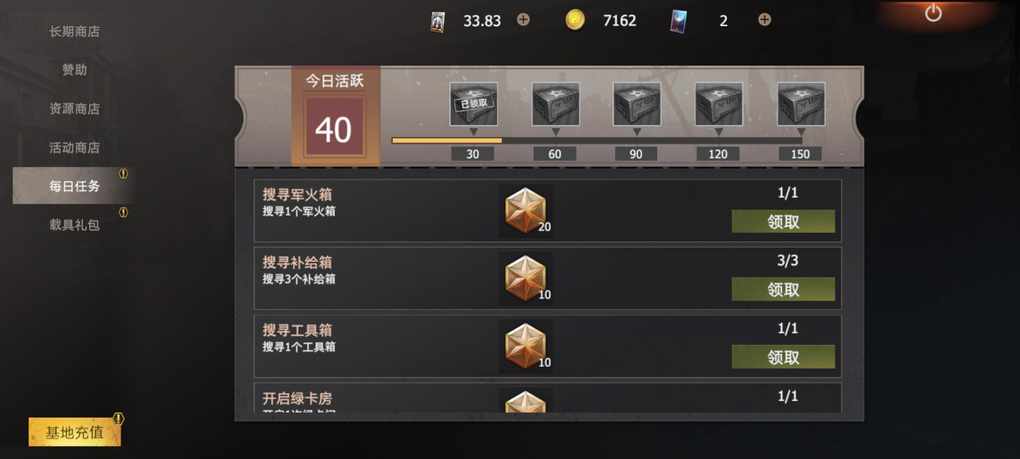Open the reward chest at 90 activity
This screenshot has width=1020, height=459.
coord(637,104)
